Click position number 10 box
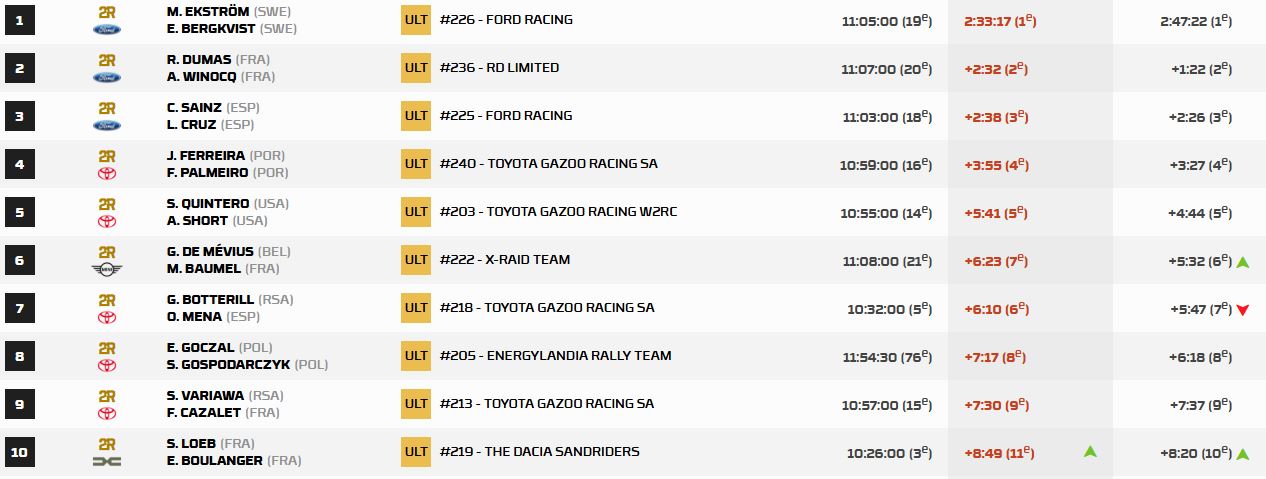This screenshot has height=479, width=1266. [x=20, y=452]
